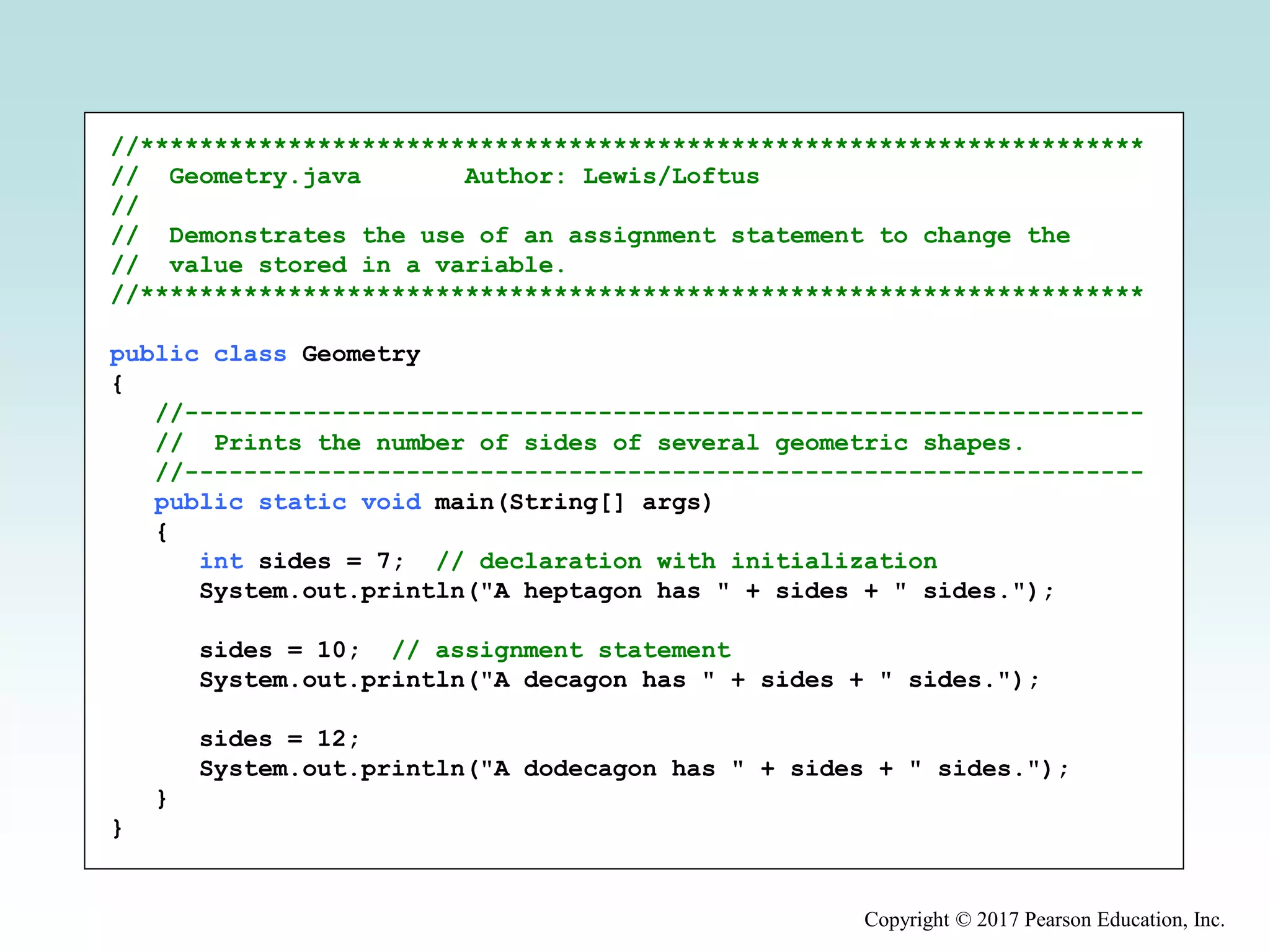
Task: Click 'Author: Lewis/Loftus' in the comment
Action: (612, 176)
